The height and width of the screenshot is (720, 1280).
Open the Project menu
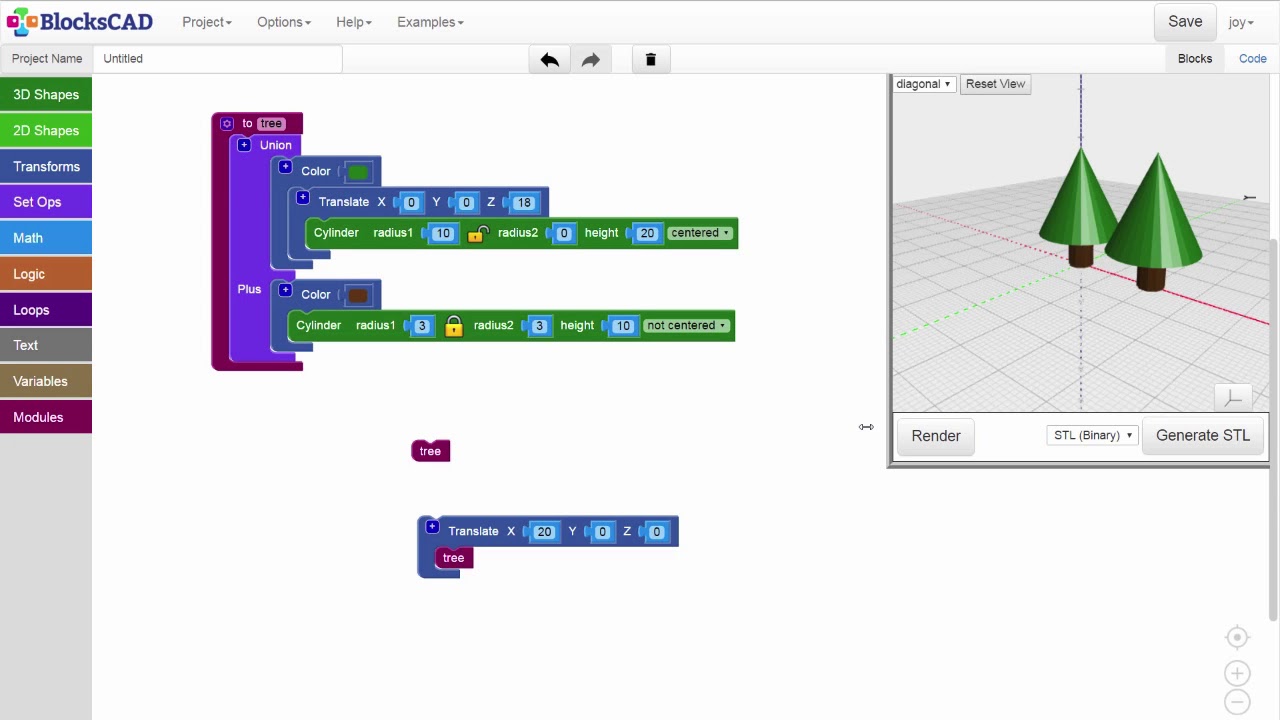207,22
